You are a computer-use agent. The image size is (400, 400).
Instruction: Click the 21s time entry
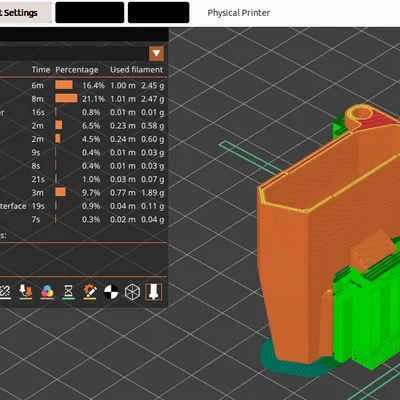[x=38, y=179]
